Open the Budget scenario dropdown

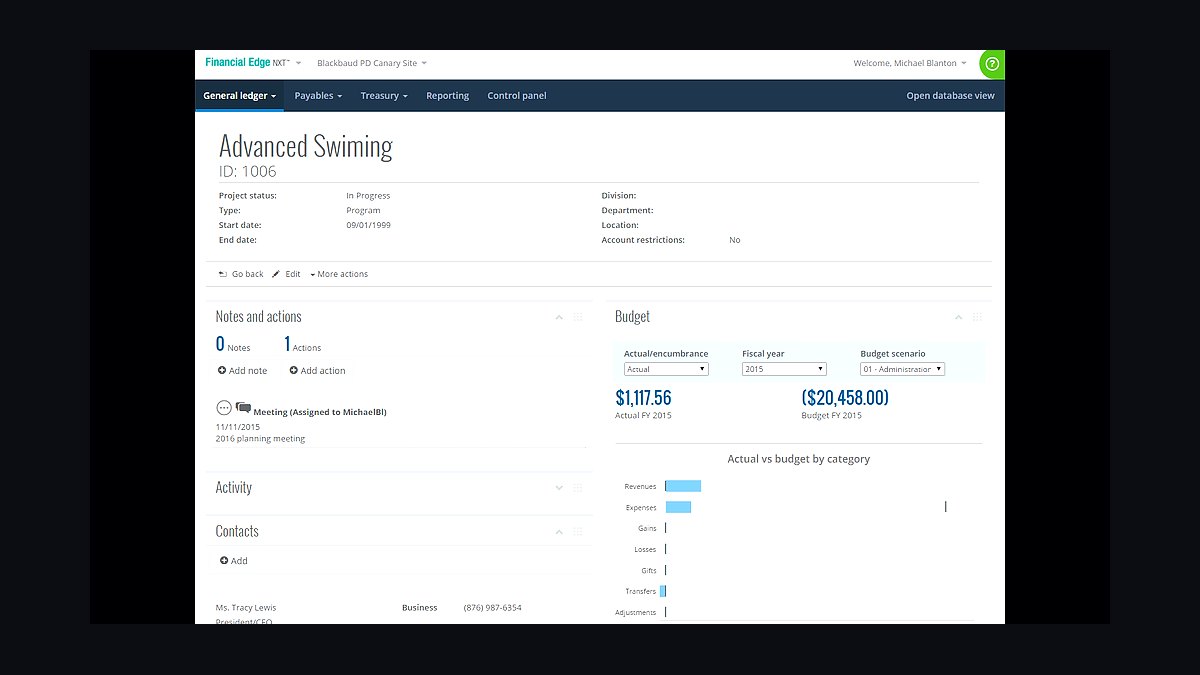coord(902,369)
